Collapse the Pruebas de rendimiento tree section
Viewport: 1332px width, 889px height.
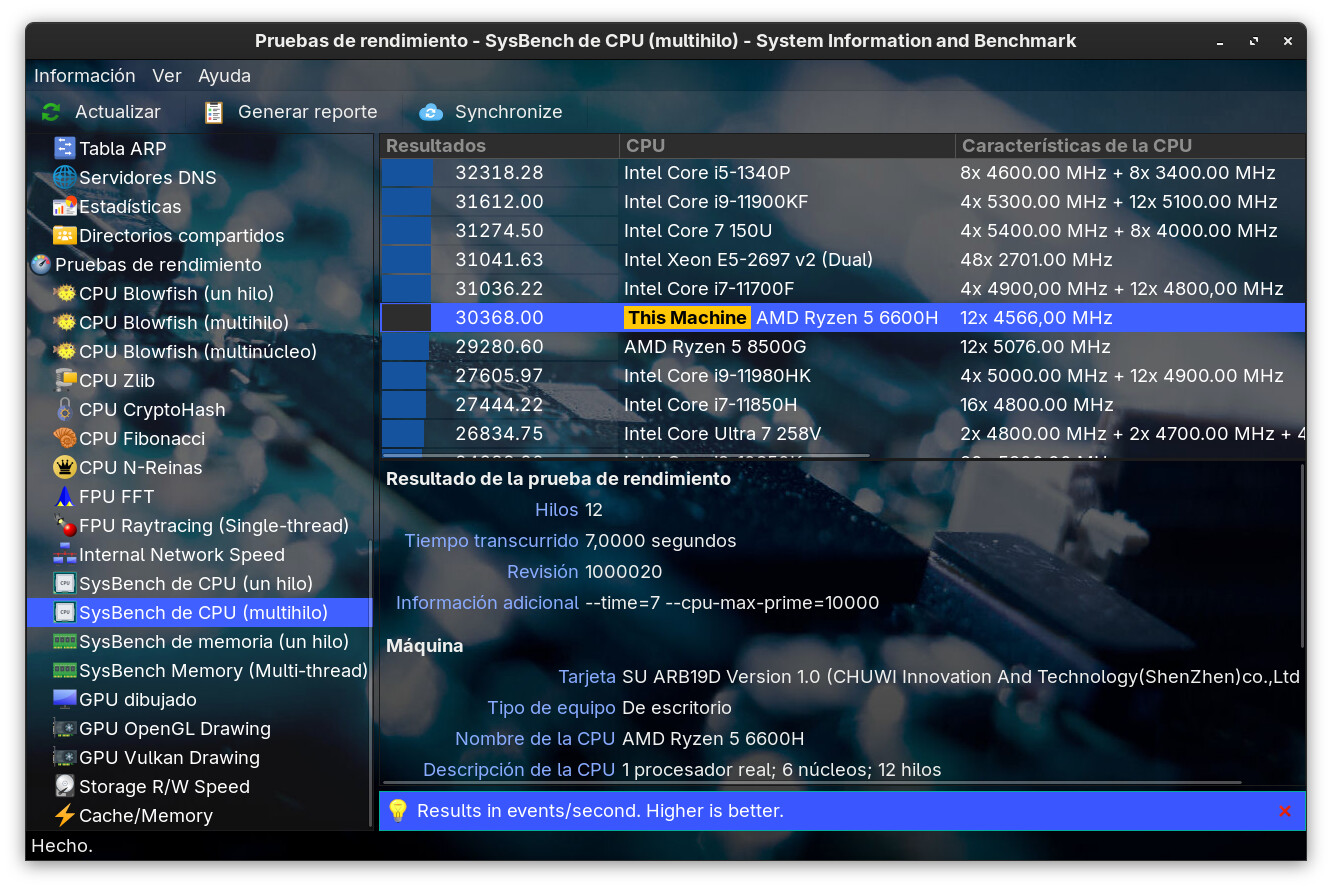158,265
